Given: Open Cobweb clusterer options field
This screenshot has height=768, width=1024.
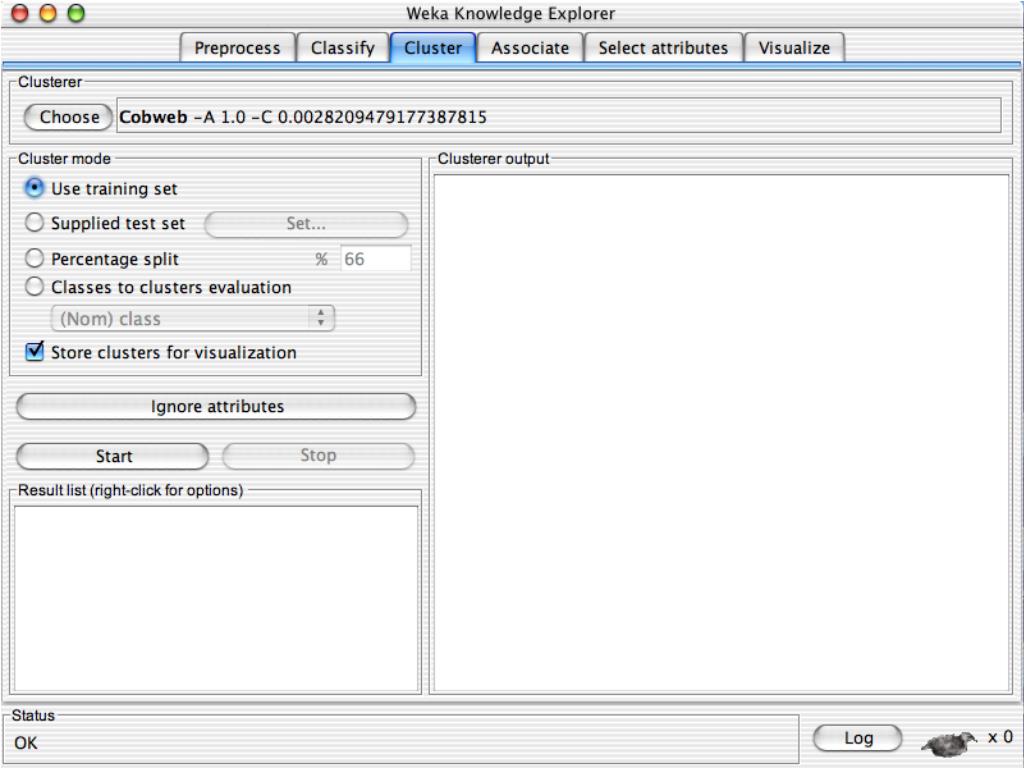Looking at the screenshot, I should (558, 116).
